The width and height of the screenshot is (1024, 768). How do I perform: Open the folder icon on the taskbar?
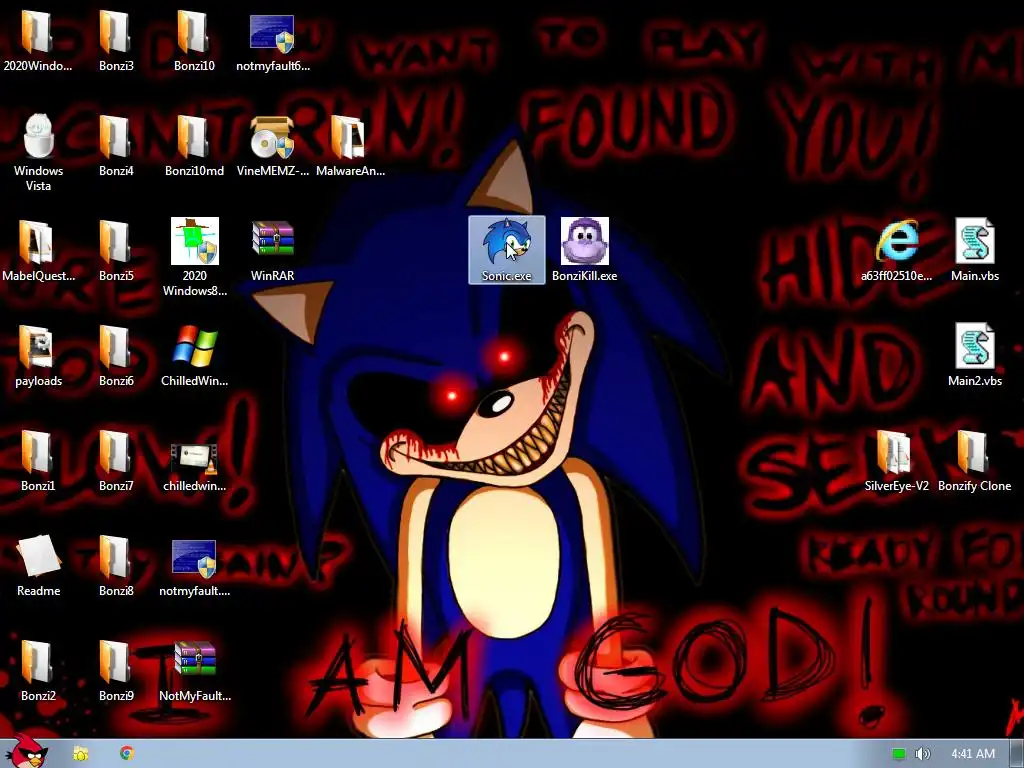coord(80,754)
